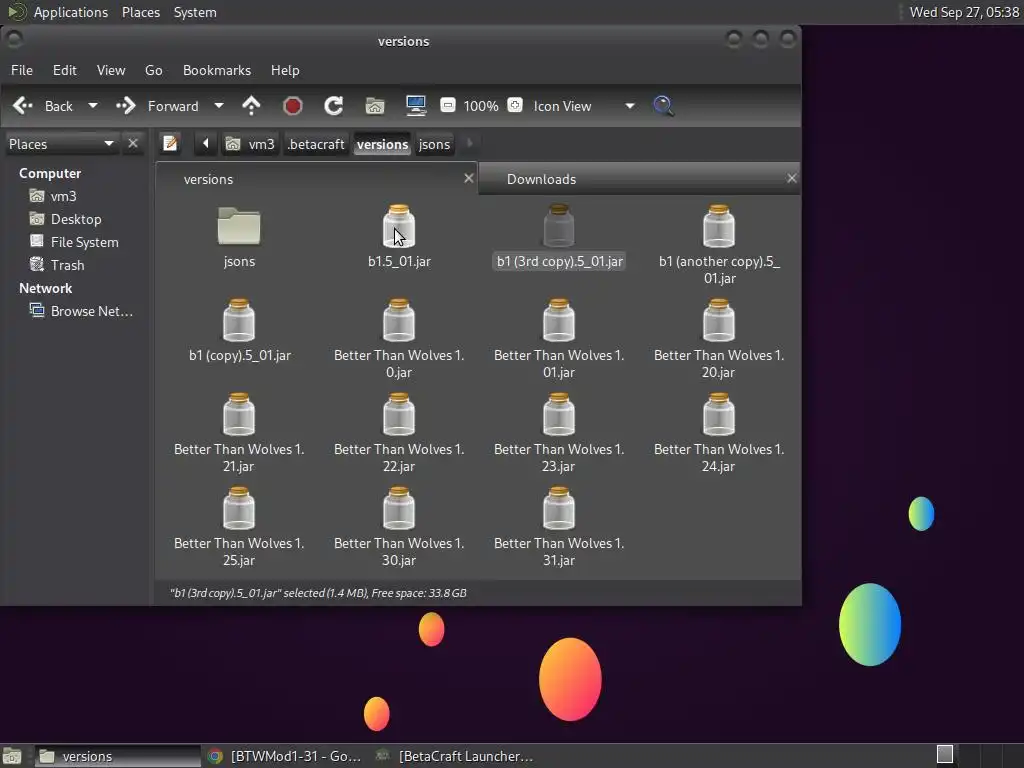The image size is (1024, 768).
Task: Switch to the versions tab
Action: pos(317,179)
